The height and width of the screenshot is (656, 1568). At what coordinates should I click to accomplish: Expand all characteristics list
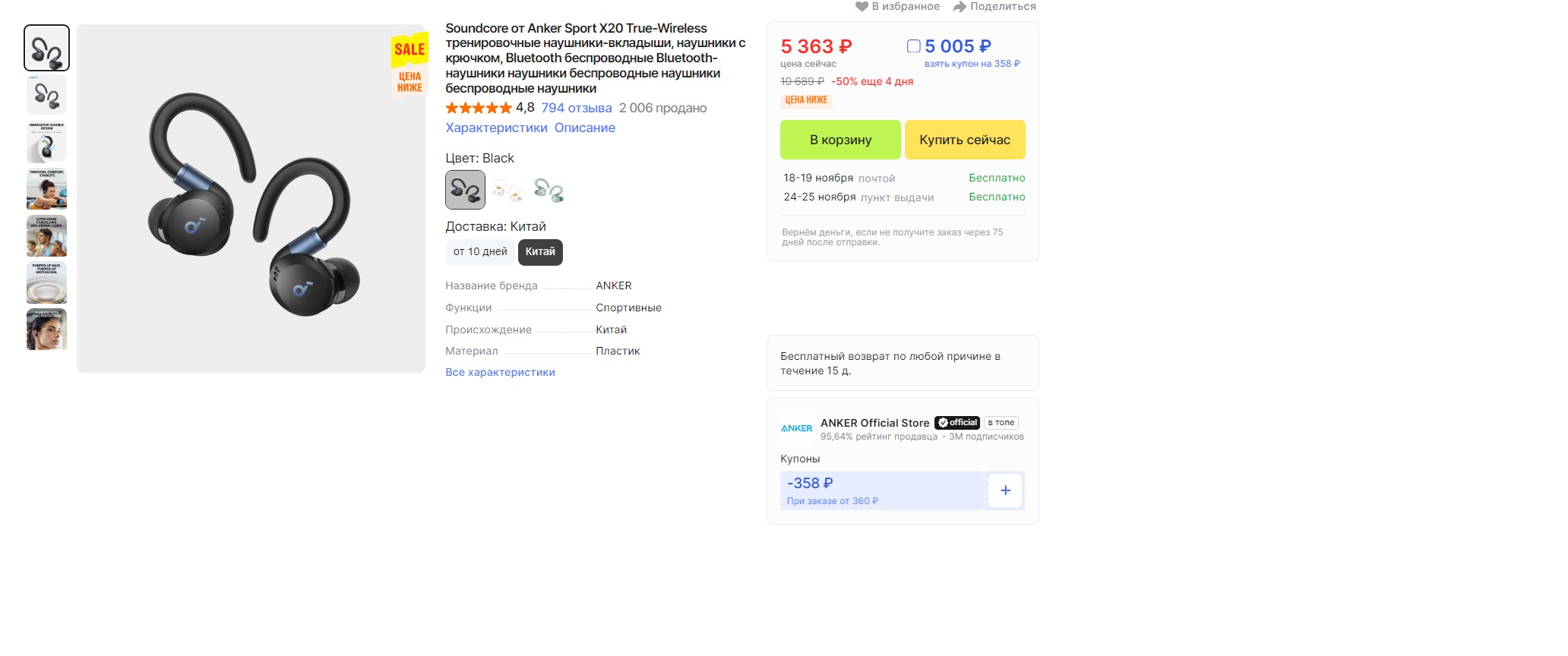pos(500,372)
